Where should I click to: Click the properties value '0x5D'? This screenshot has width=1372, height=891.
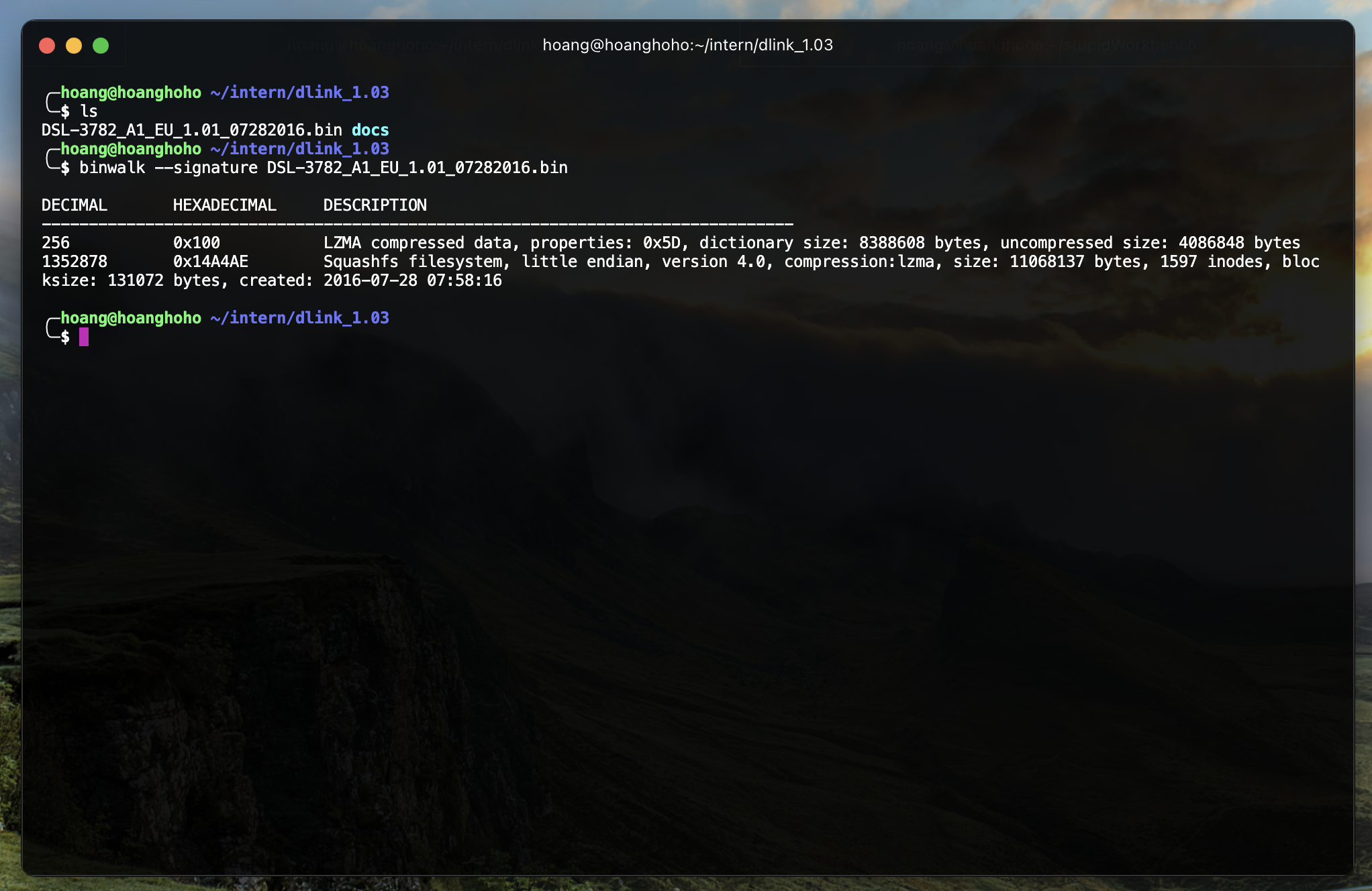pyautogui.click(x=667, y=243)
